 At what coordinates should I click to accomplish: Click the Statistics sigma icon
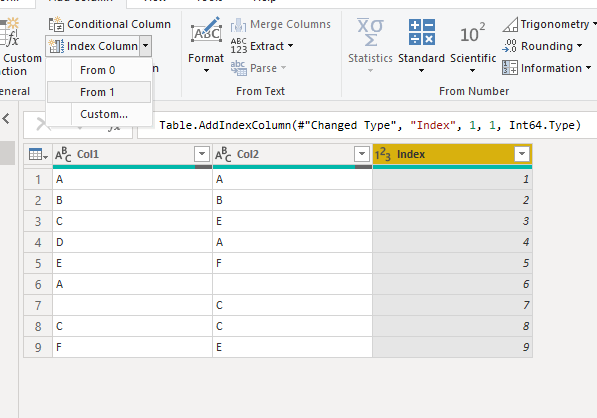pos(370,32)
